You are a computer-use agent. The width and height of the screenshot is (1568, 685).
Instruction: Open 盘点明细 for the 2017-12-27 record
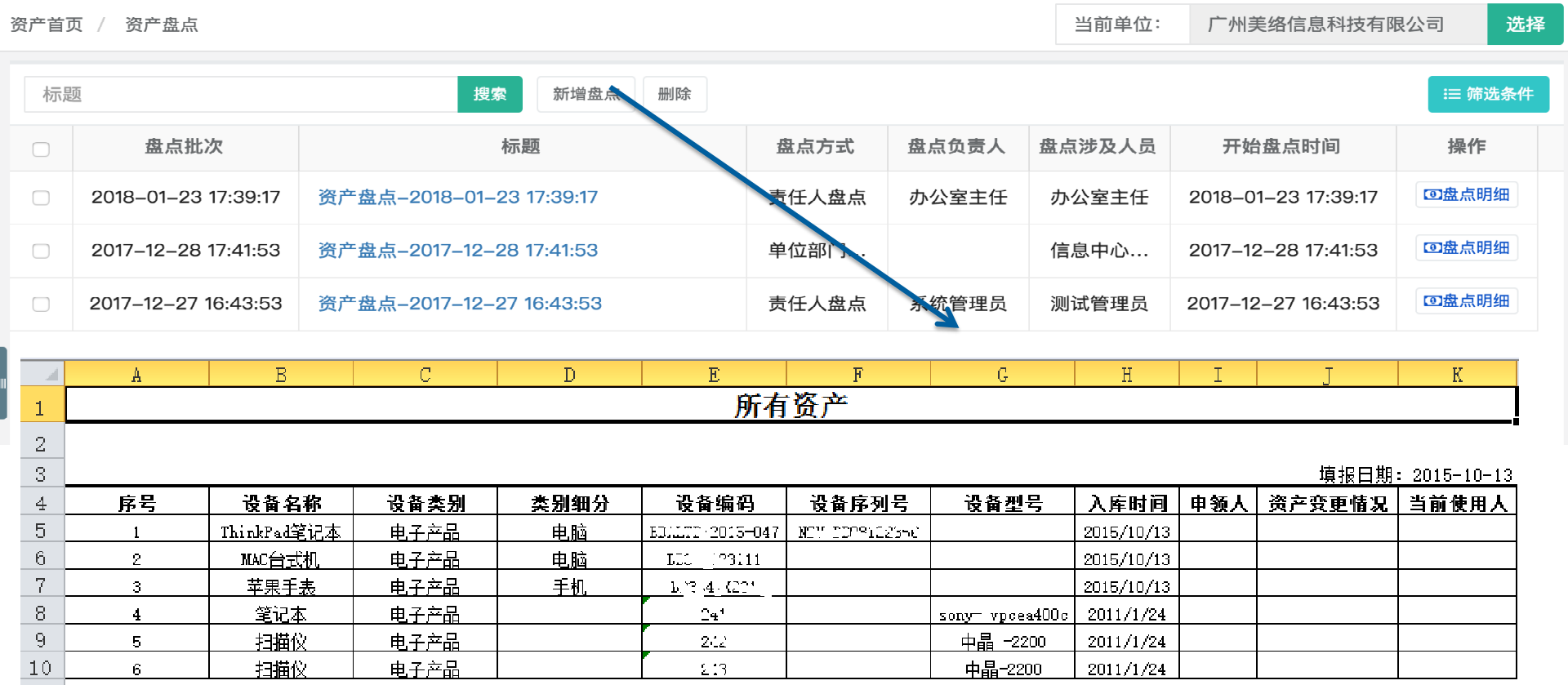pos(1466,301)
